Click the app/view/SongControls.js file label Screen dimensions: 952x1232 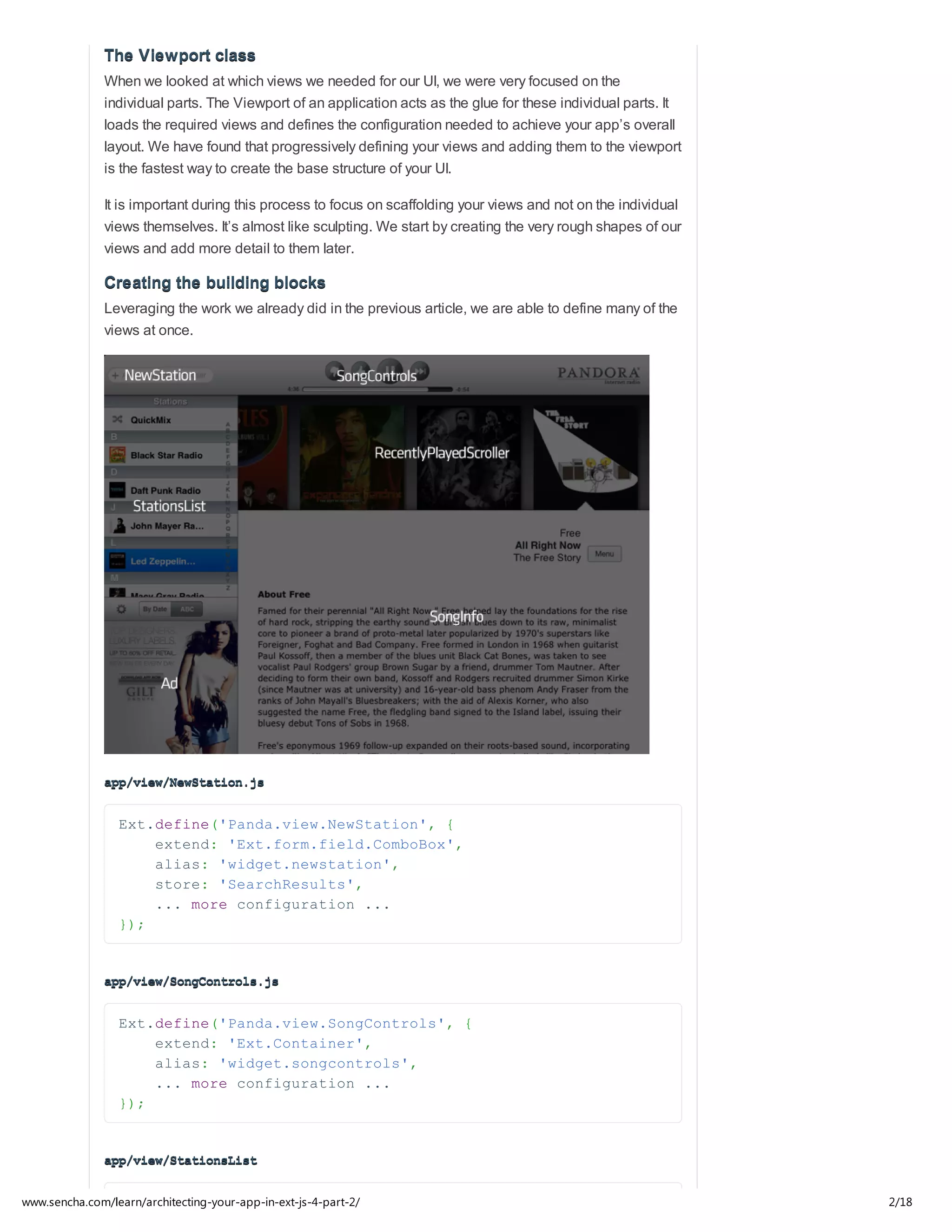pos(191,982)
